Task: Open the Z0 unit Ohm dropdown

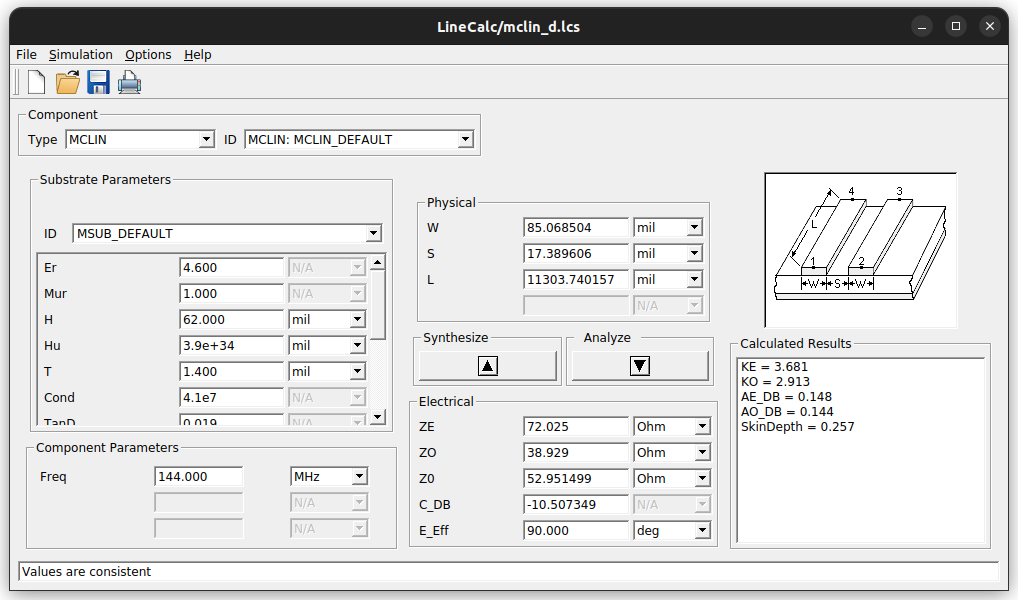Action: pos(702,478)
